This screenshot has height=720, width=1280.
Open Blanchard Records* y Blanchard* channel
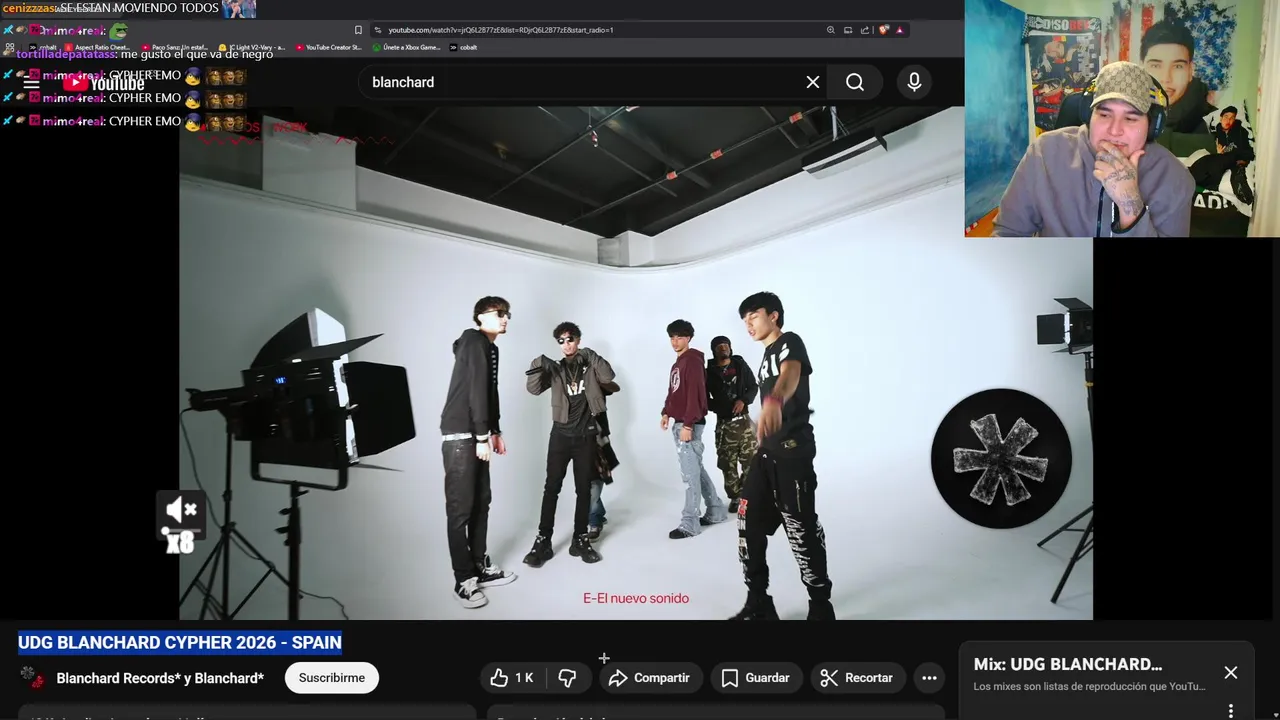160,678
